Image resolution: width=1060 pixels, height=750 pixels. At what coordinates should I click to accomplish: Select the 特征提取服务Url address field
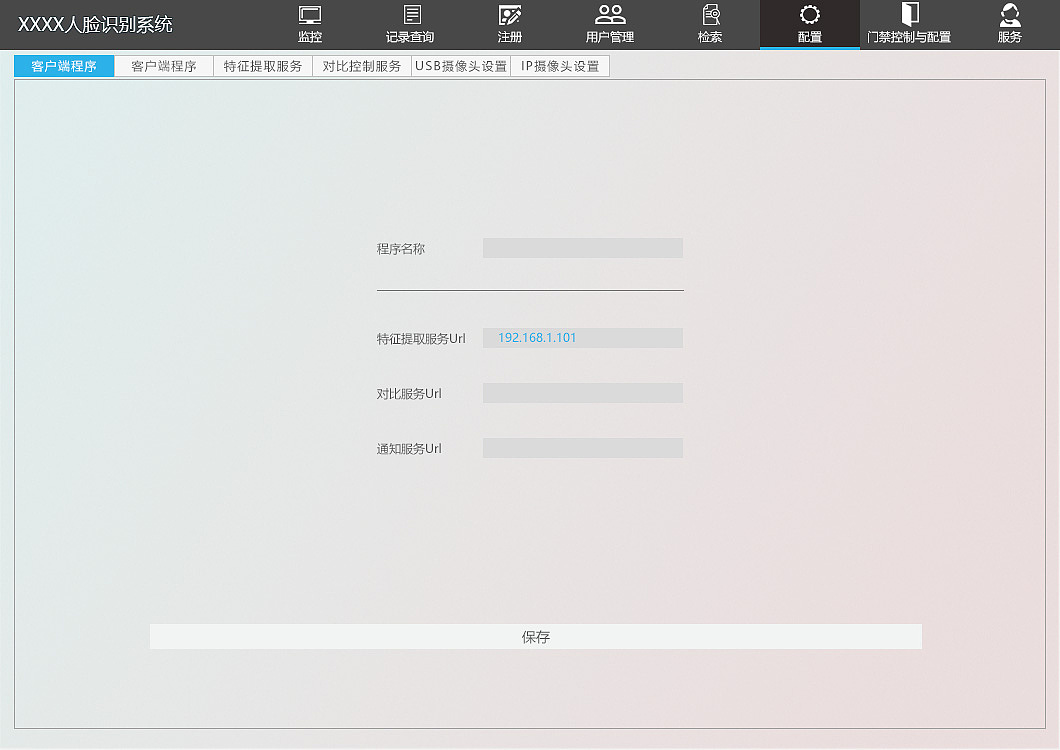[583, 338]
